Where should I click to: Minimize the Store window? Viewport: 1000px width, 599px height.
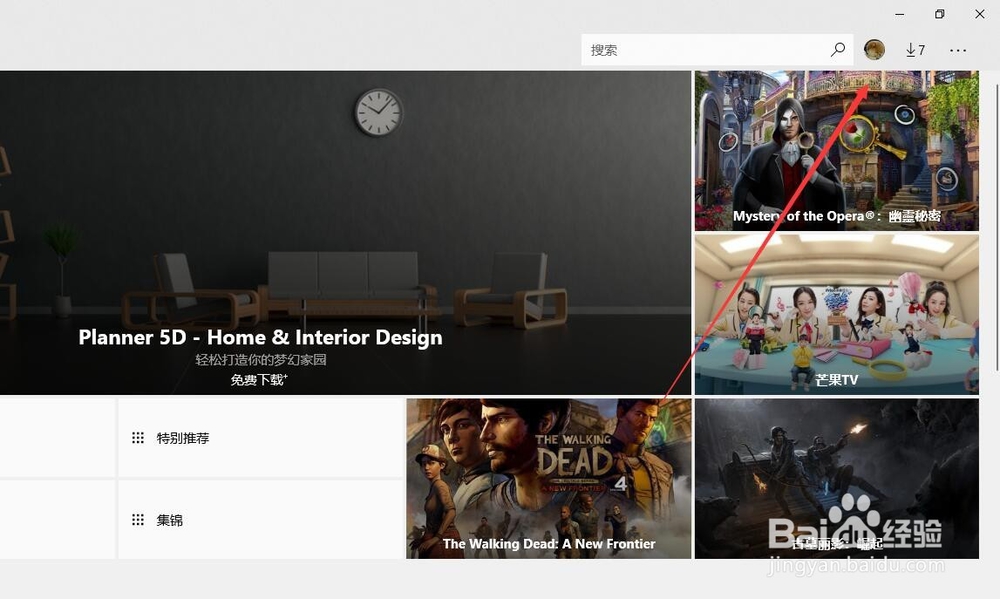[899, 14]
